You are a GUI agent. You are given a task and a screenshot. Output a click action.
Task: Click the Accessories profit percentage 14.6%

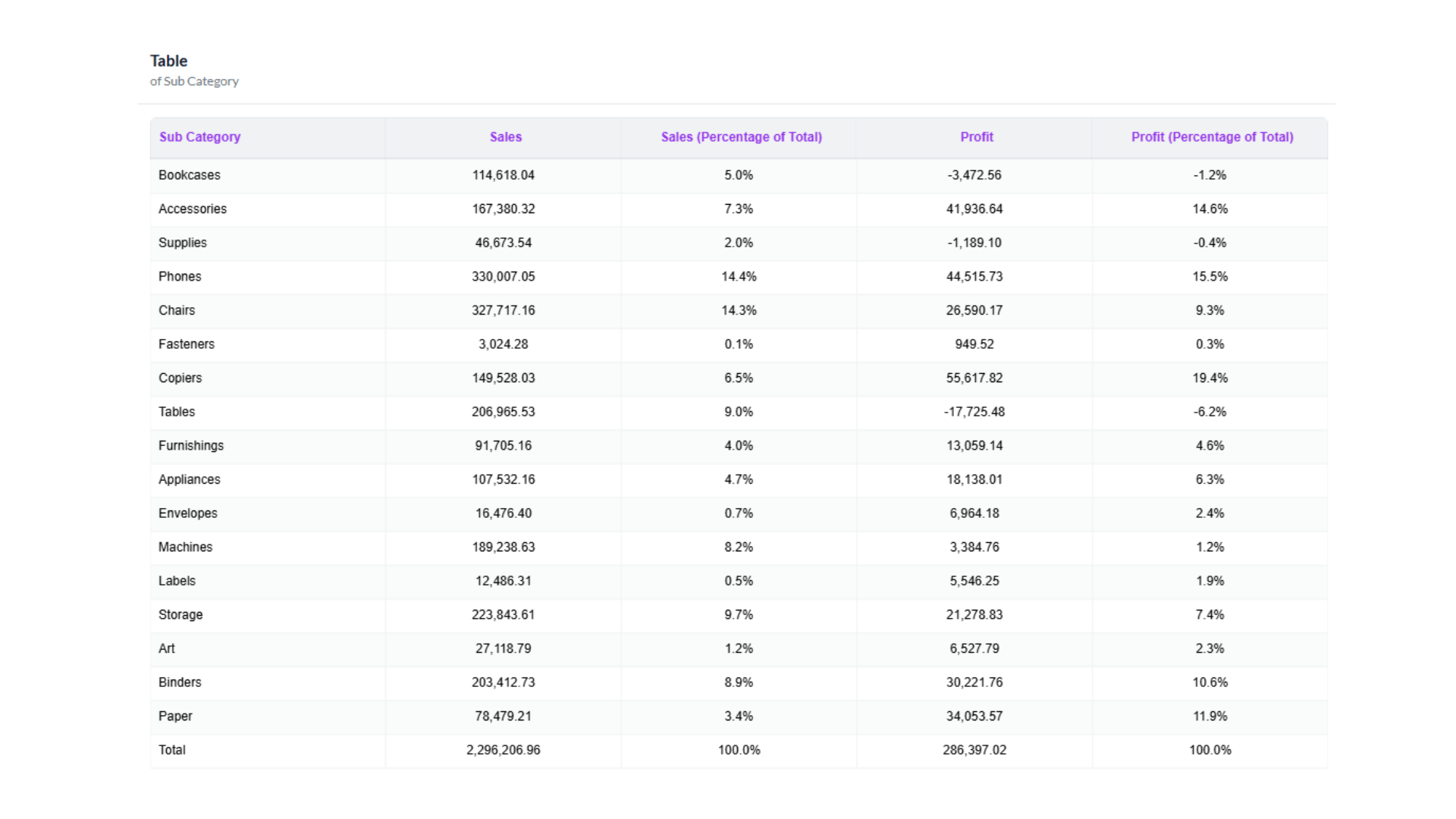point(1210,209)
